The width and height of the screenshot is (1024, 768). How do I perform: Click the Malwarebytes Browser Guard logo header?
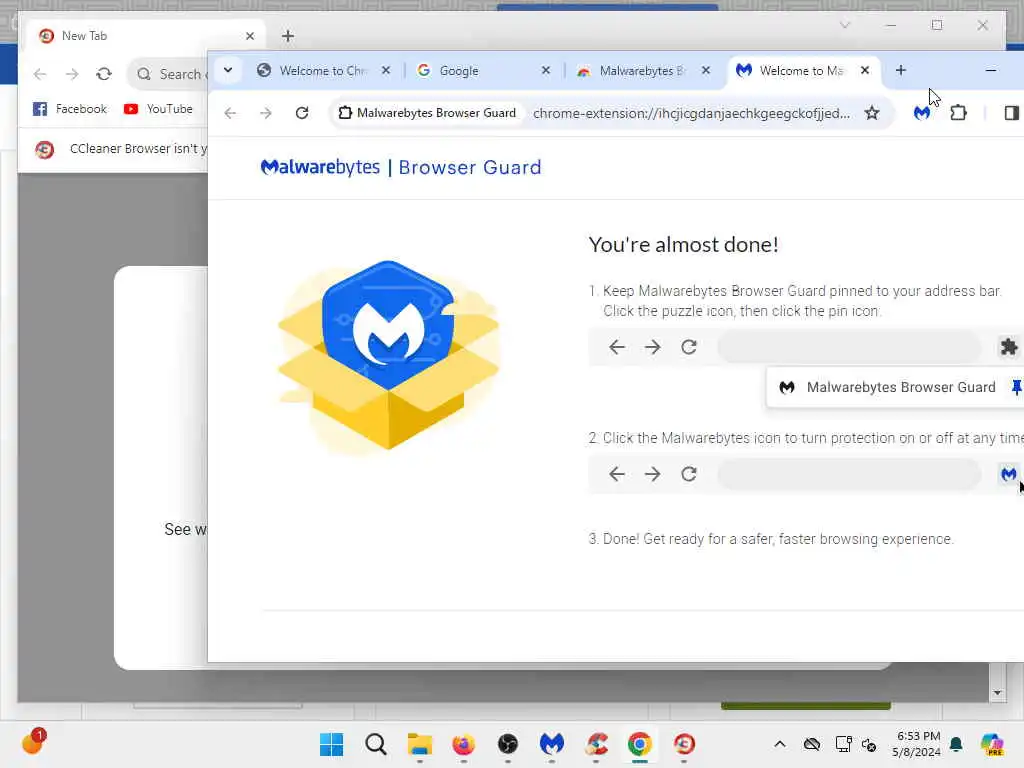coord(401,167)
